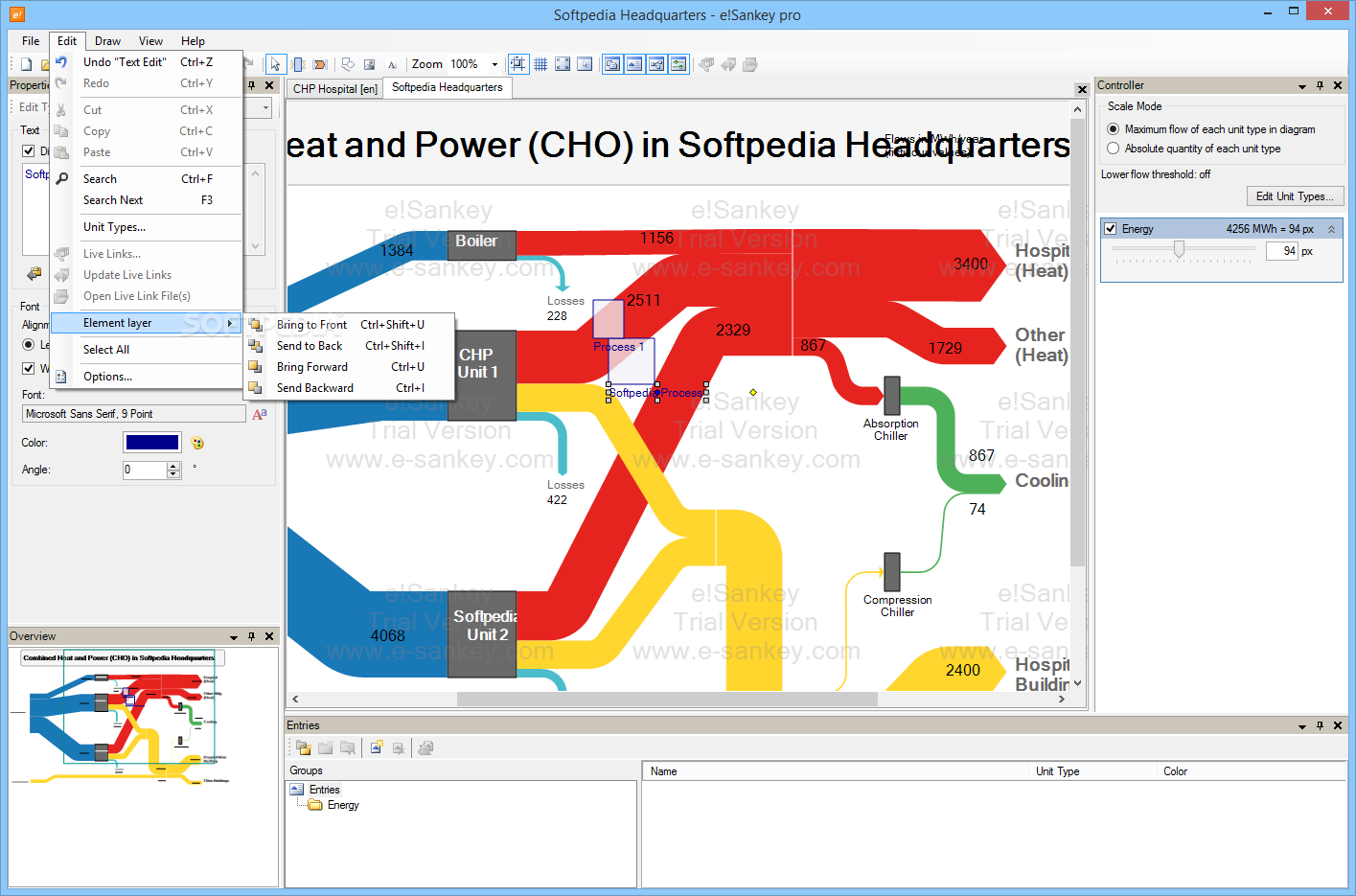The width and height of the screenshot is (1356, 896).
Task: Close the diagram tab with the X button
Action: (1082, 89)
